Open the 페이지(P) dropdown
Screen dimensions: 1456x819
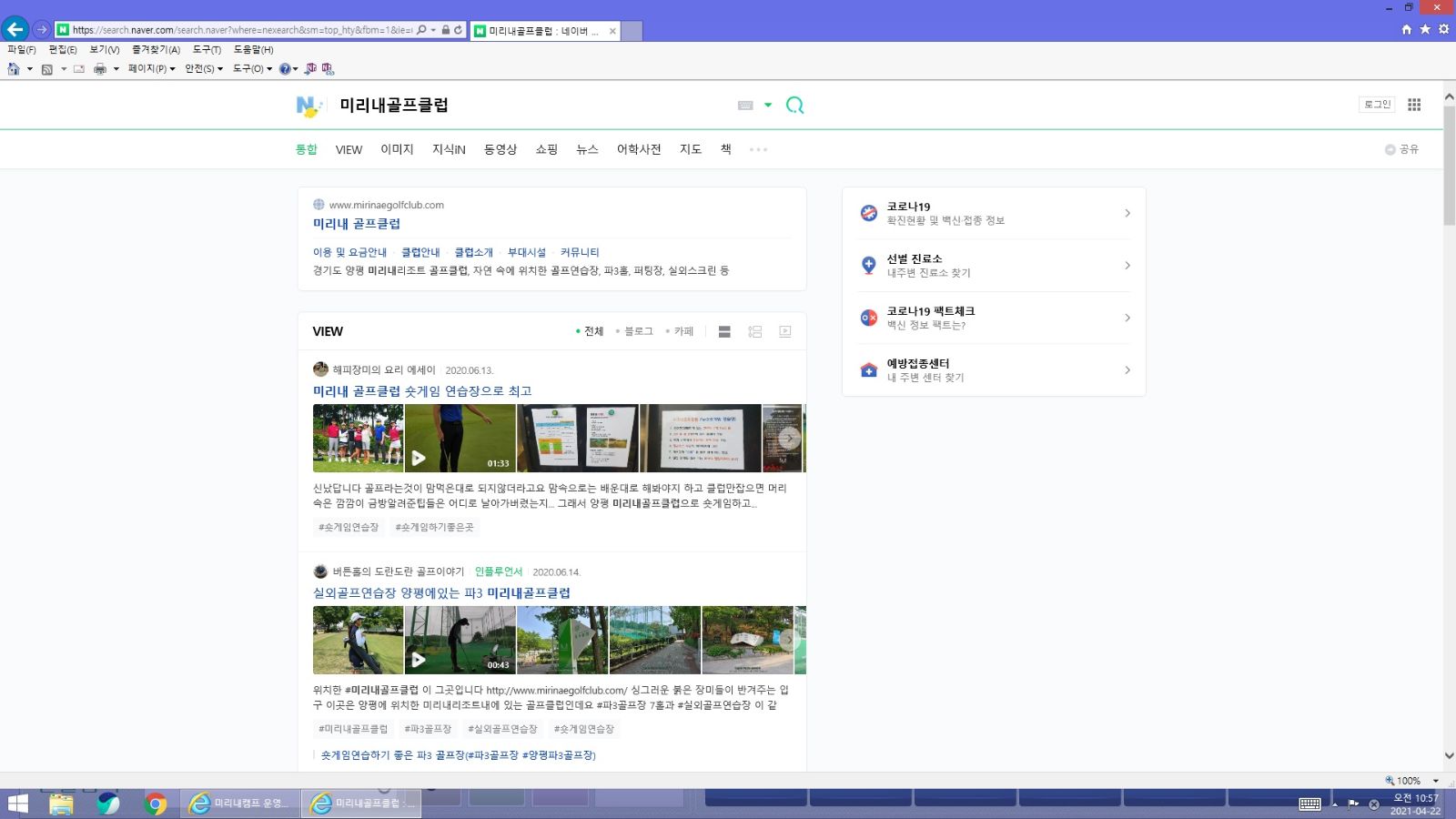click(x=152, y=69)
